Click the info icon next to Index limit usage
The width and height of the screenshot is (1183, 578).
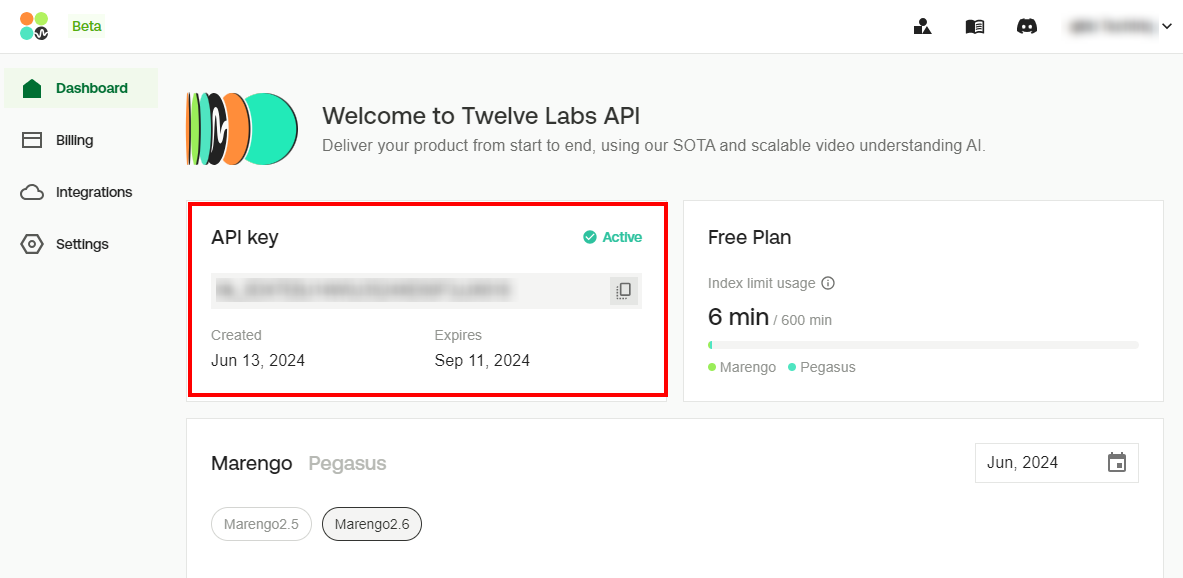[x=827, y=283]
